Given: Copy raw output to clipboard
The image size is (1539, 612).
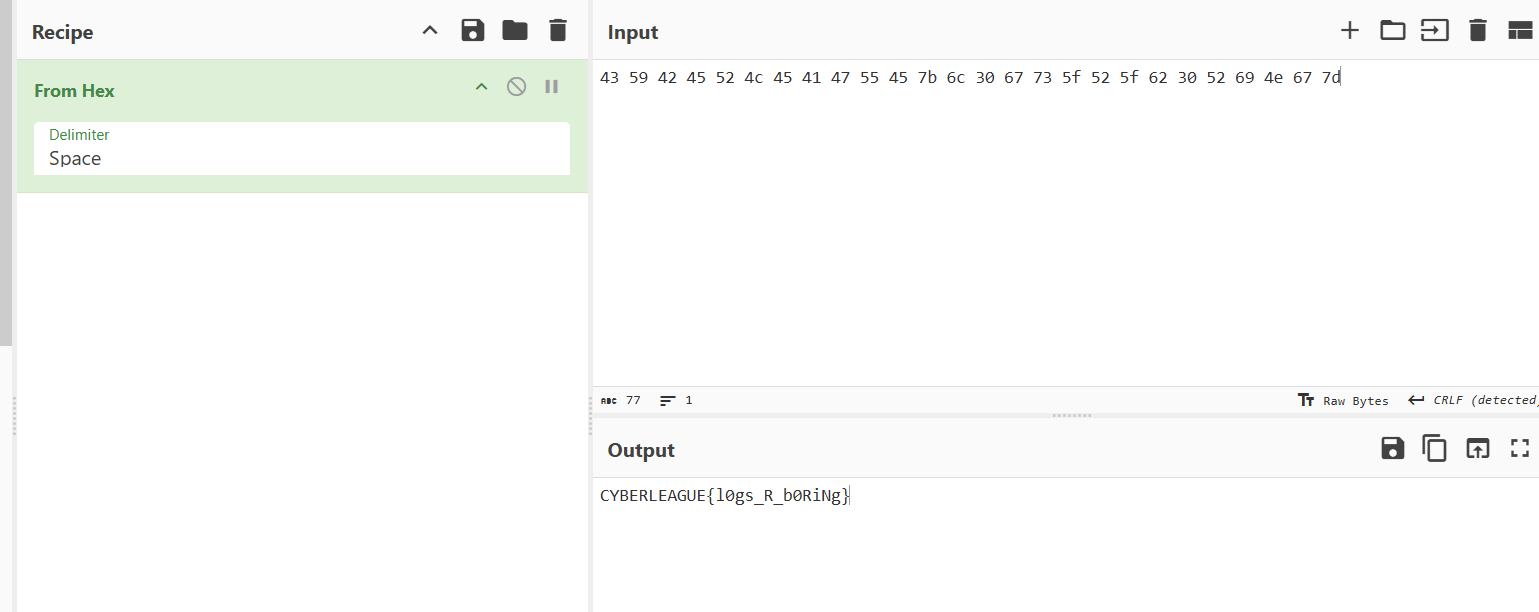Looking at the screenshot, I should coord(1435,449).
